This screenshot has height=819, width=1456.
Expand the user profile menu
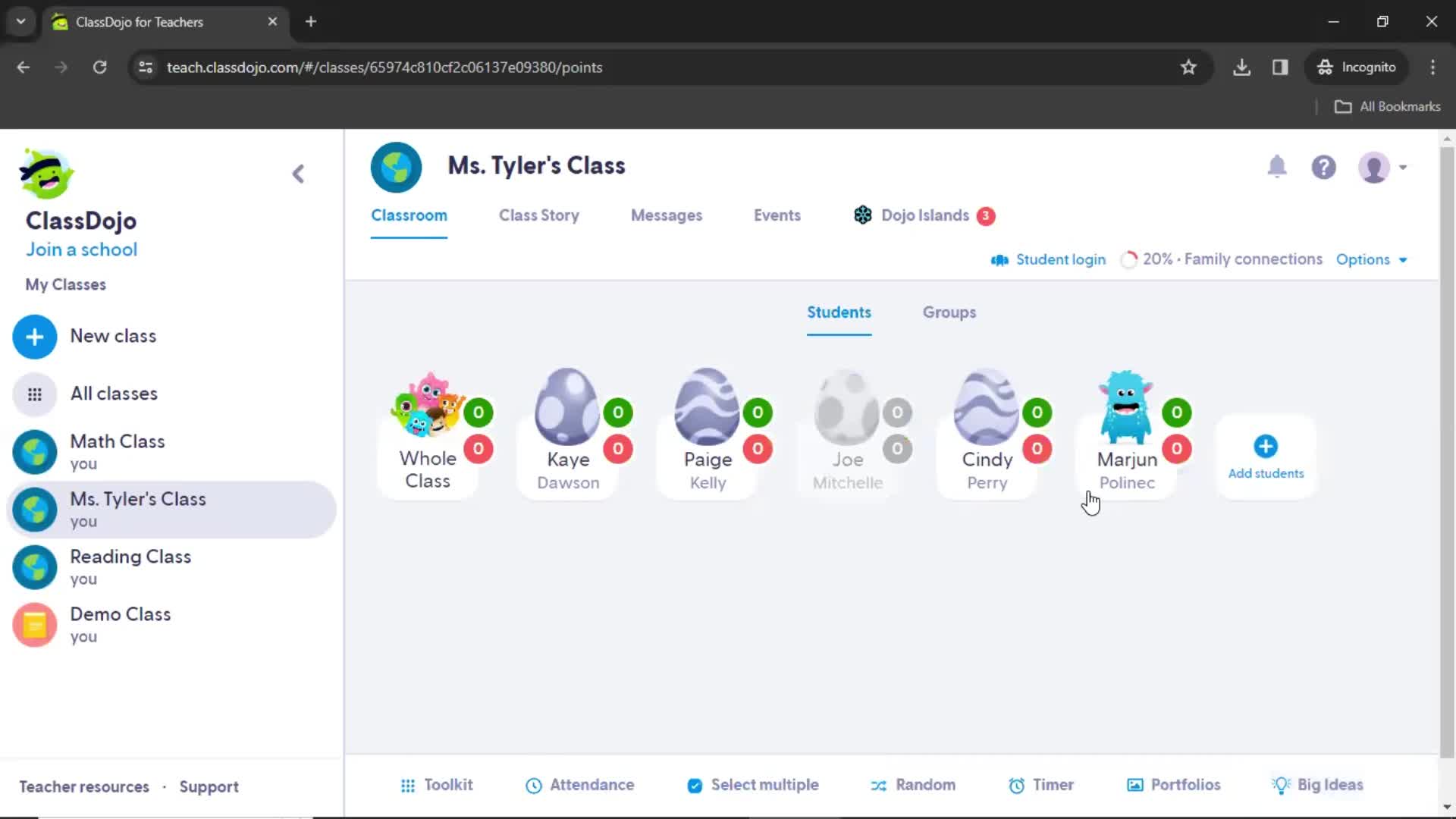click(1384, 167)
